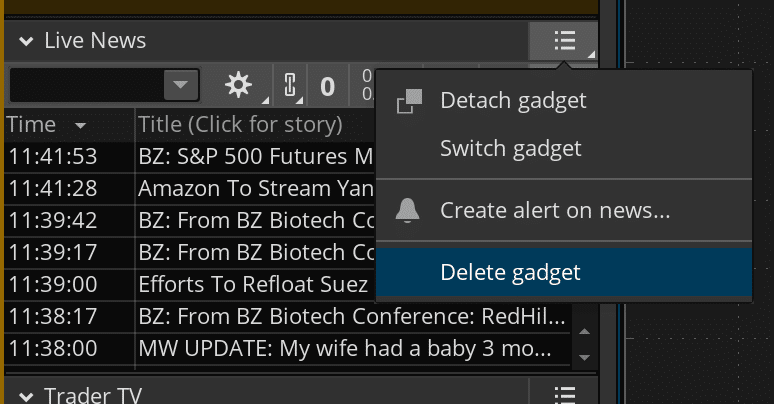Open the symbol selector dropdown arrow
774x404 pixels.
(x=180, y=86)
